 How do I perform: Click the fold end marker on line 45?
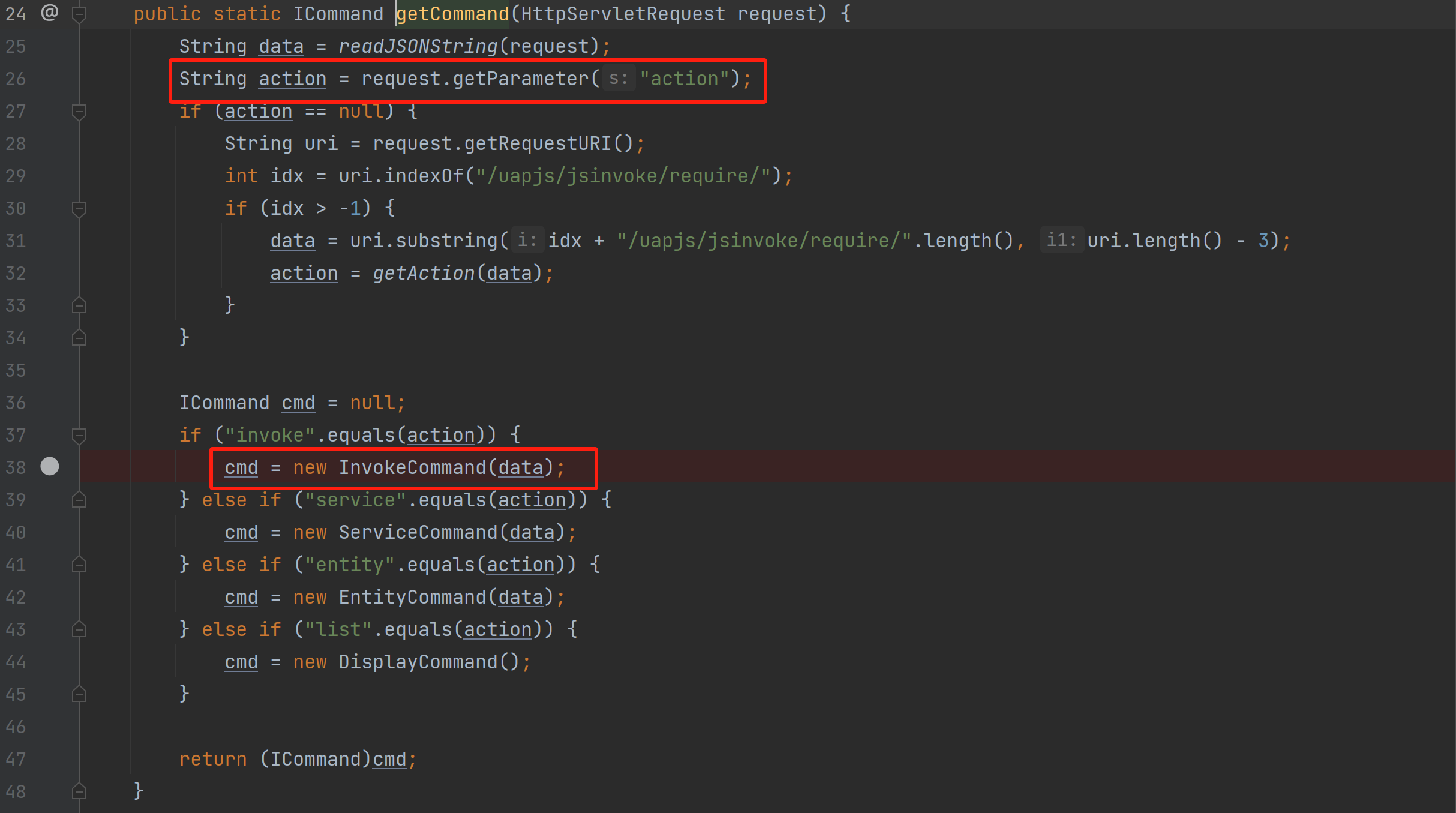[79, 694]
